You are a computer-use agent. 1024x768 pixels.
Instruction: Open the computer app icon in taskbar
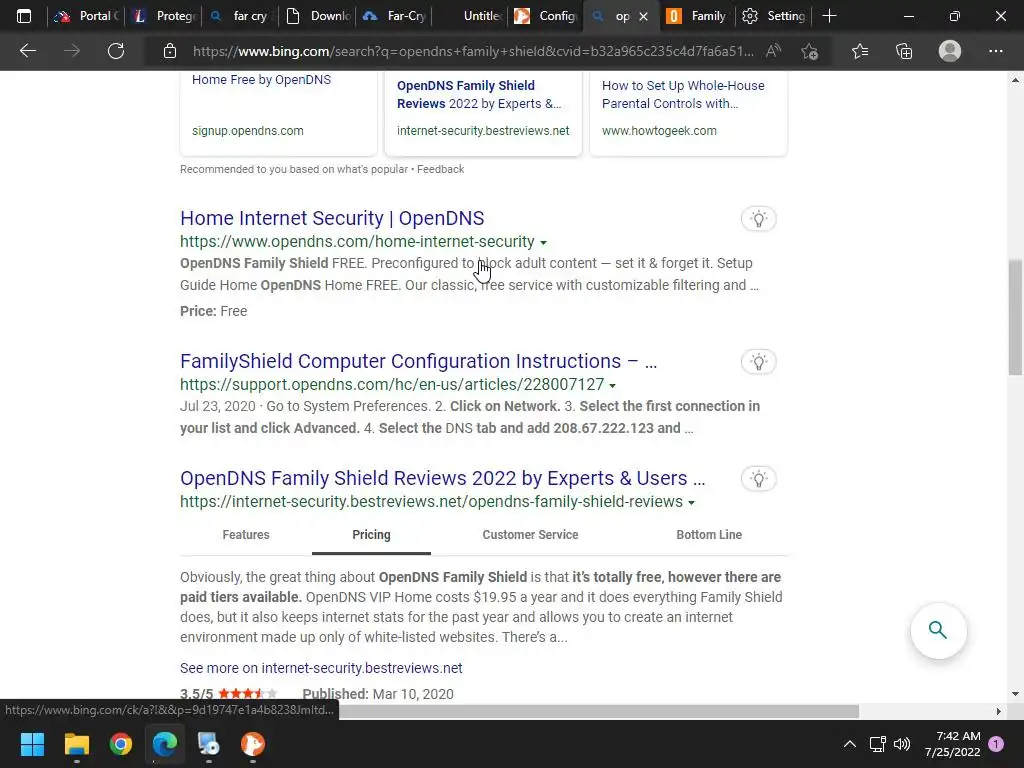point(209,744)
